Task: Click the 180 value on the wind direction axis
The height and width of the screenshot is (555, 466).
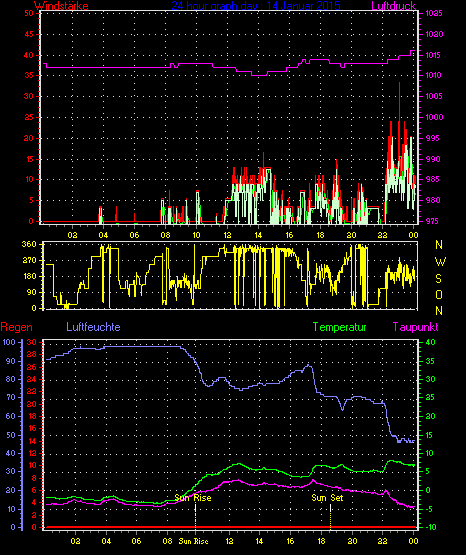Action: (x=29, y=276)
